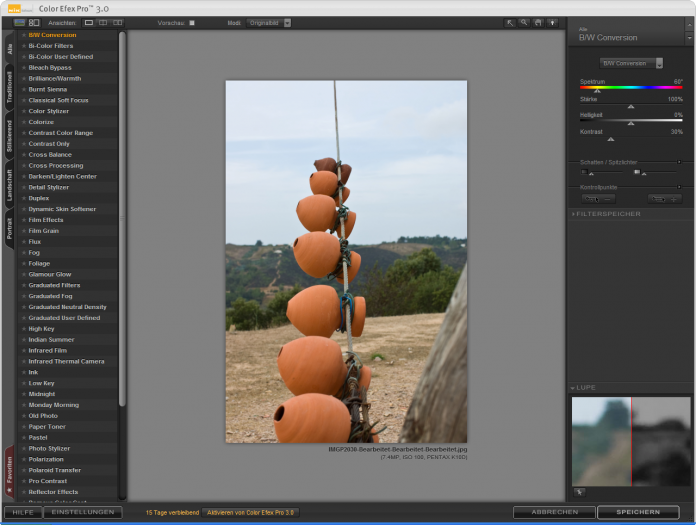Select the arrow pointer tool
Screen dimensions: 696x525
[509, 22]
